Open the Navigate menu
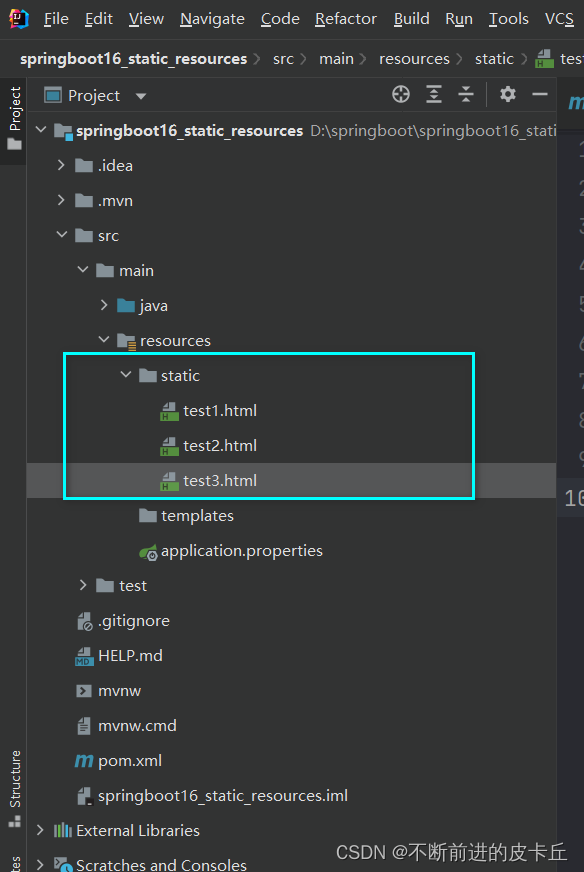This screenshot has width=584, height=872. pos(212,19)
